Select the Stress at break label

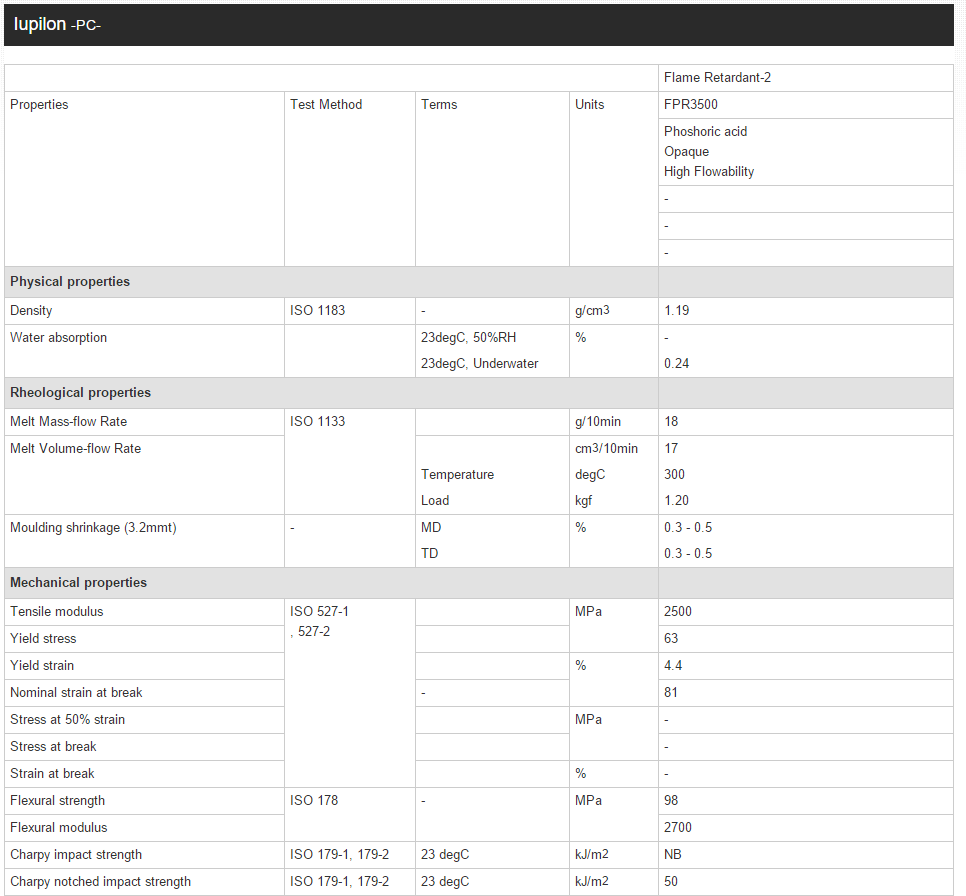coord(54,747)
